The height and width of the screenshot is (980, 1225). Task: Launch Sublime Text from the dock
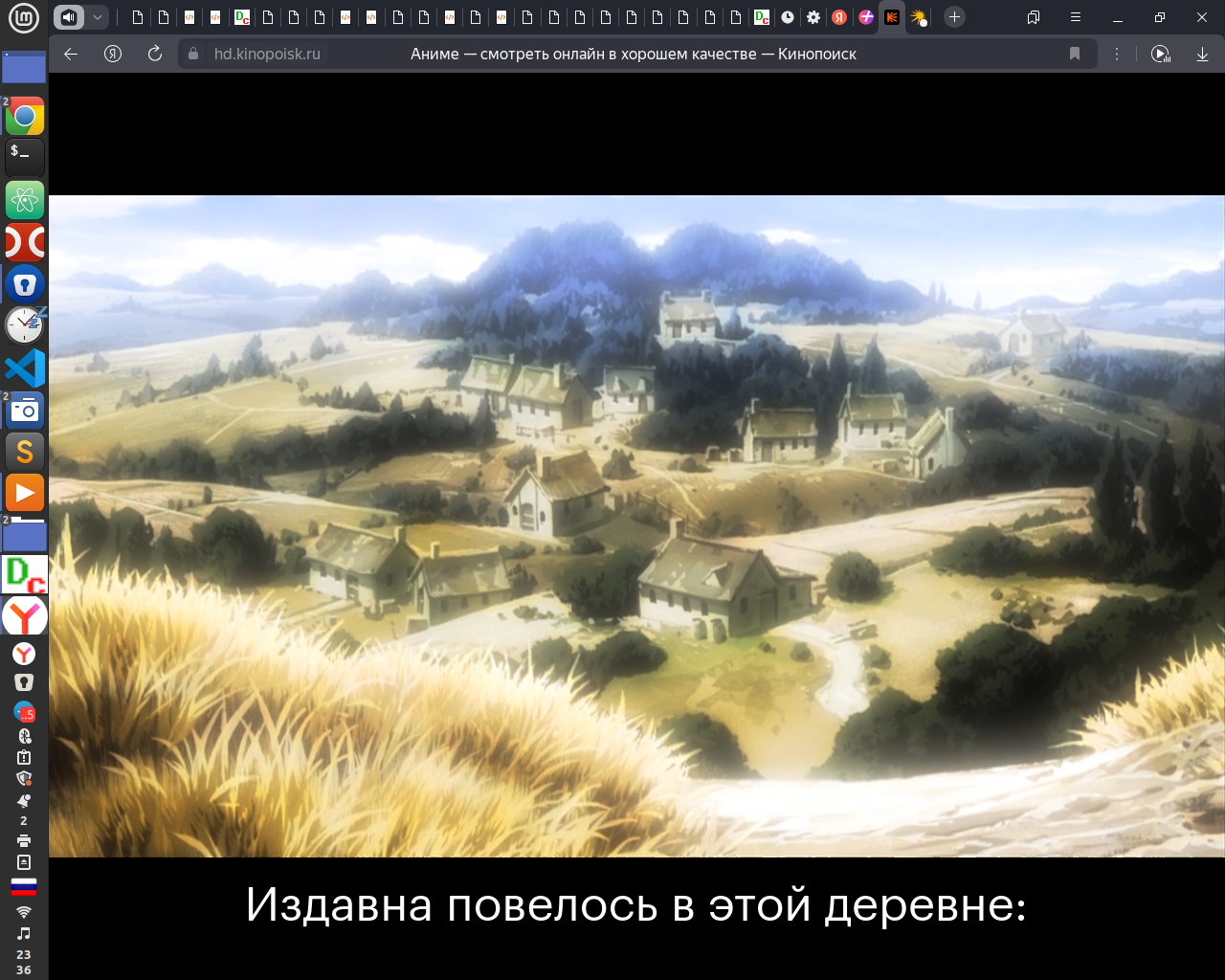point(25,452)
